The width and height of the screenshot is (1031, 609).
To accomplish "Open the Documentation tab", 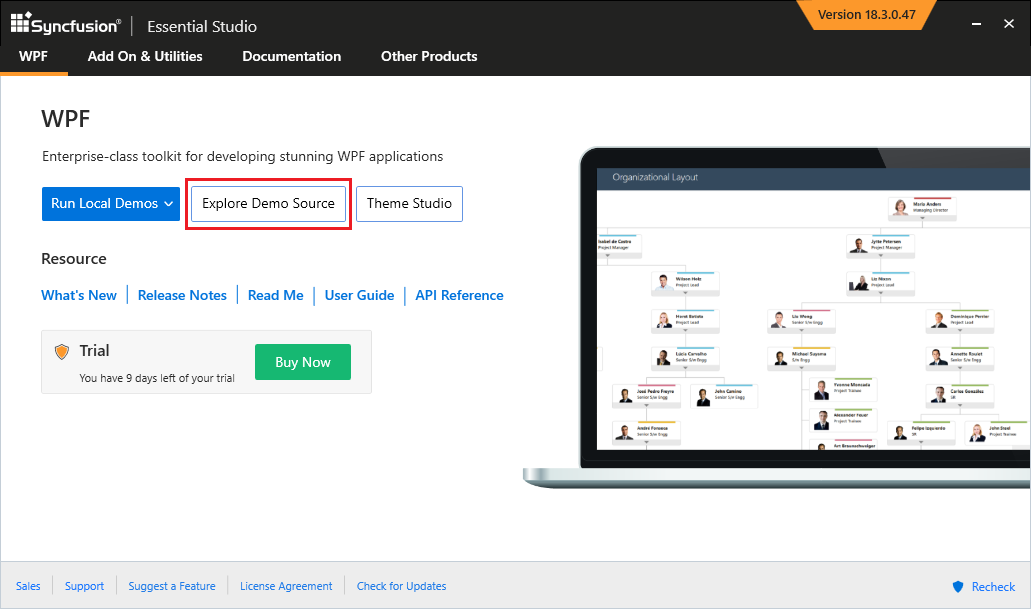I will click(x=291, y=57).
